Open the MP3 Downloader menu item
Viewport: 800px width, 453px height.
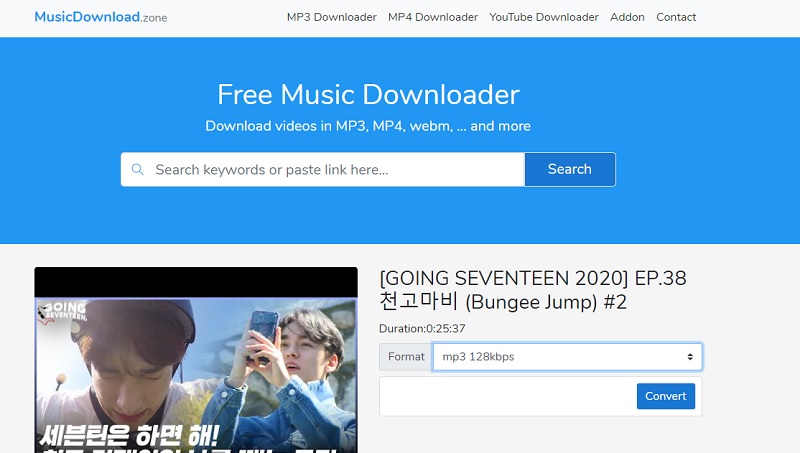(332, 17)
